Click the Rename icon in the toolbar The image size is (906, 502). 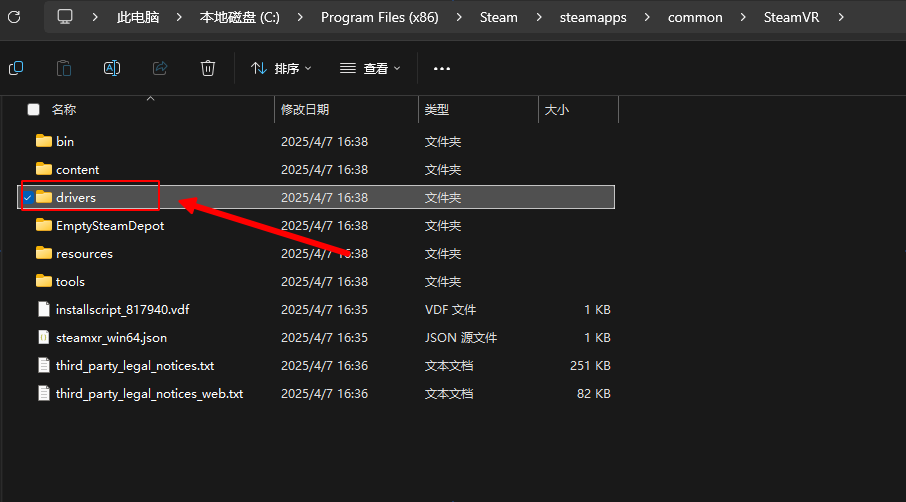112,68
